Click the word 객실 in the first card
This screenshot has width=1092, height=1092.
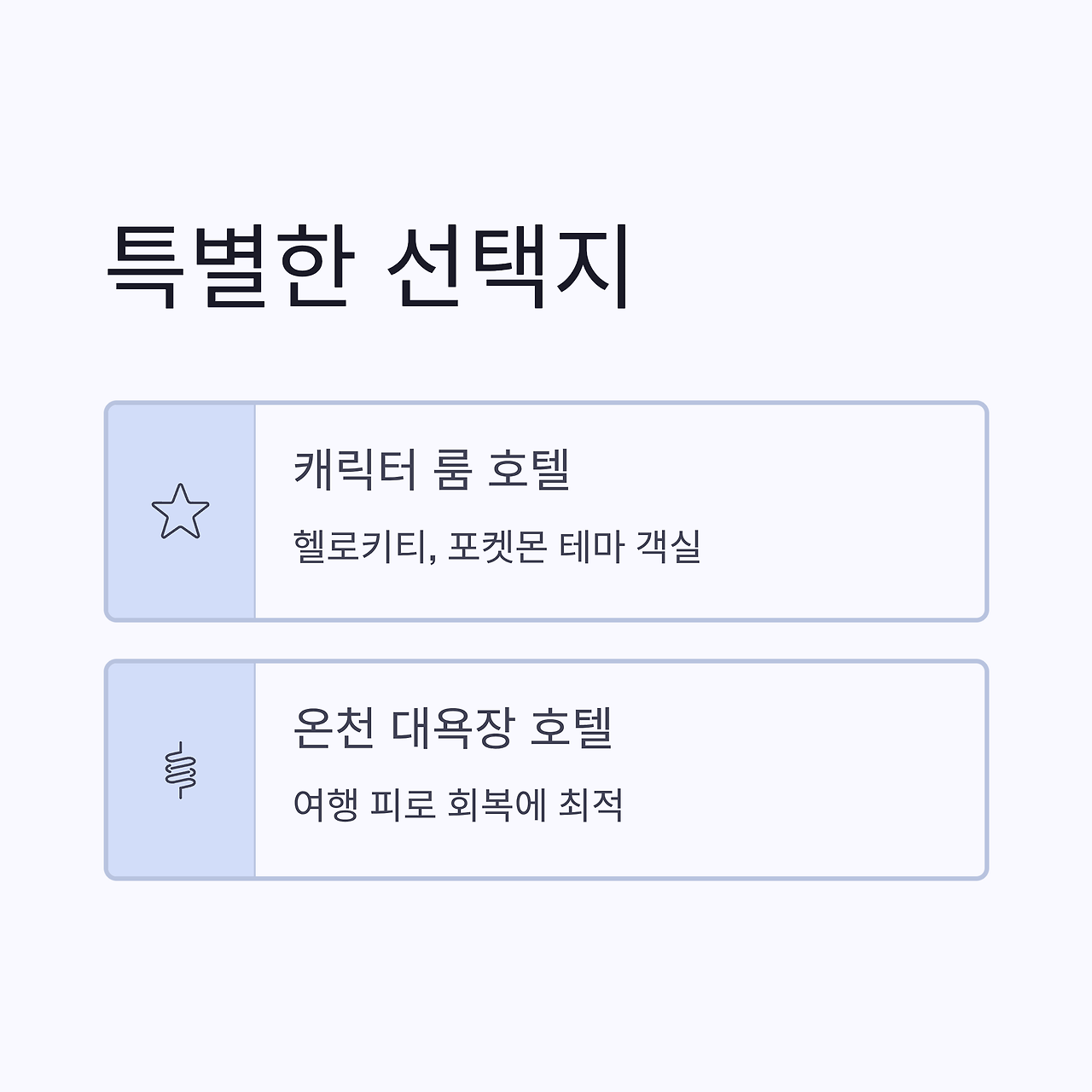(669, 546)
